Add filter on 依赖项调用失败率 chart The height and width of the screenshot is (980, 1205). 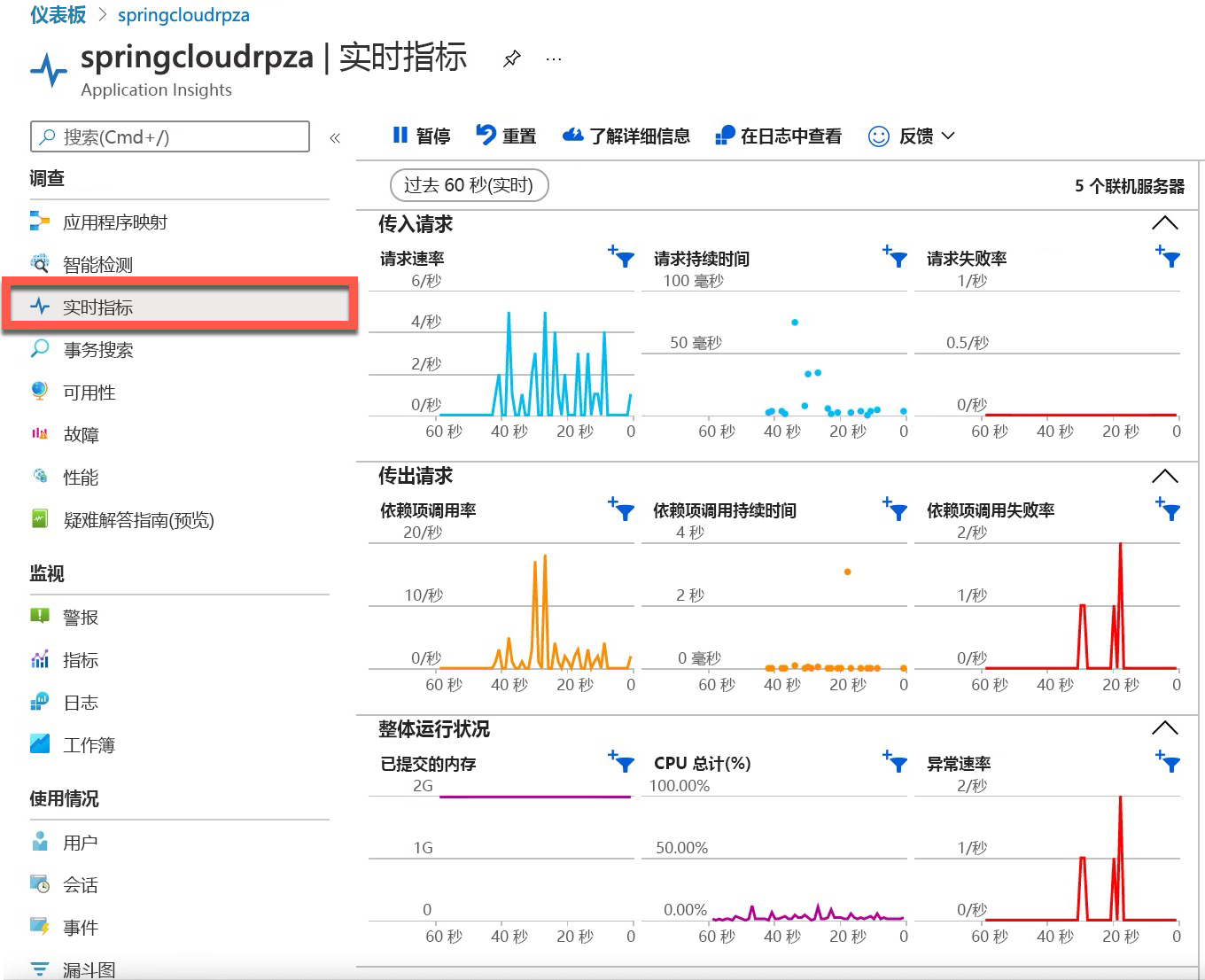point(1169,509)
